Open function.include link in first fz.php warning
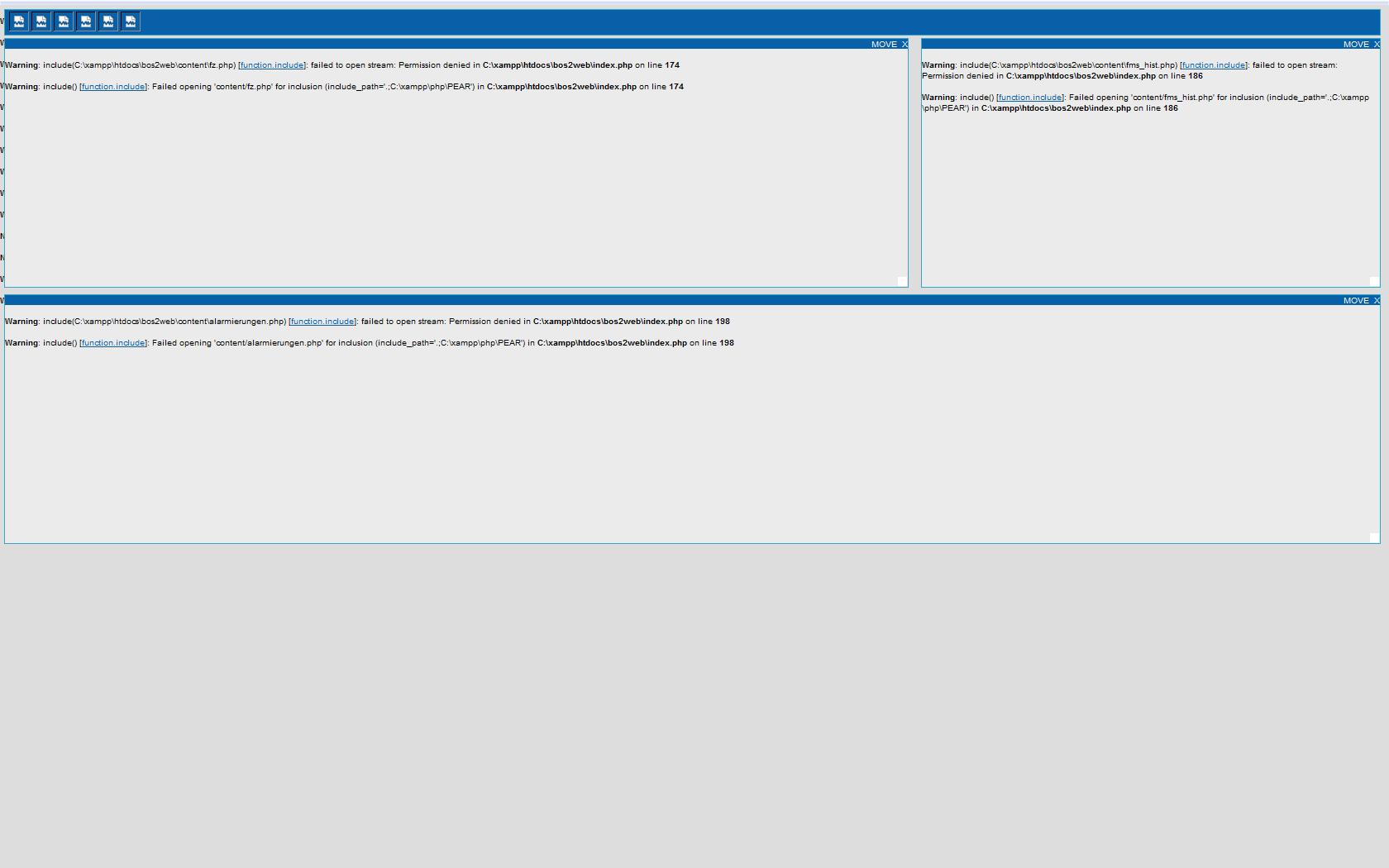This screenshot has height=868, width=1389. [272, 65]
